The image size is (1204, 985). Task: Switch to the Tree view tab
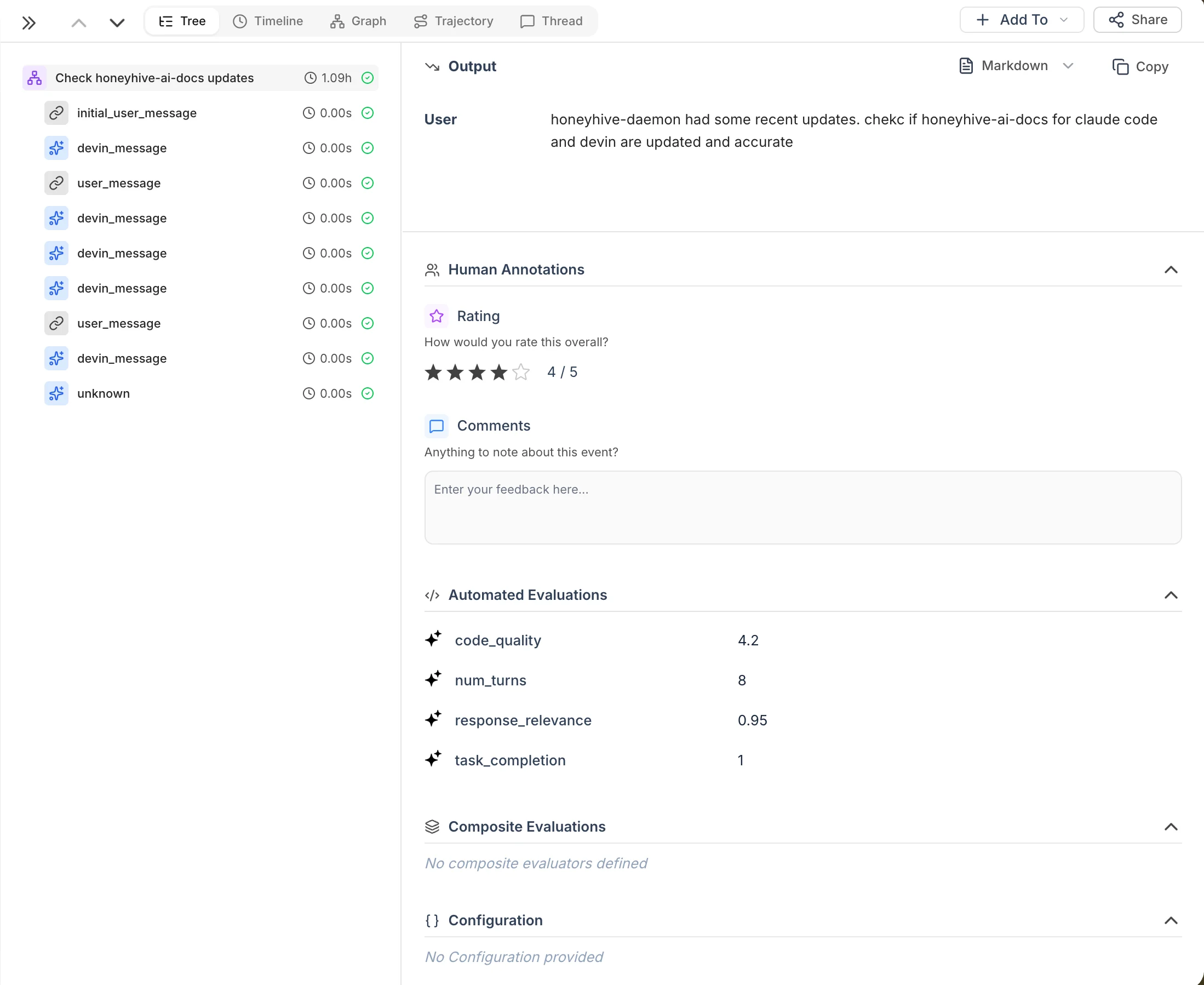click(x=182, y=21)
